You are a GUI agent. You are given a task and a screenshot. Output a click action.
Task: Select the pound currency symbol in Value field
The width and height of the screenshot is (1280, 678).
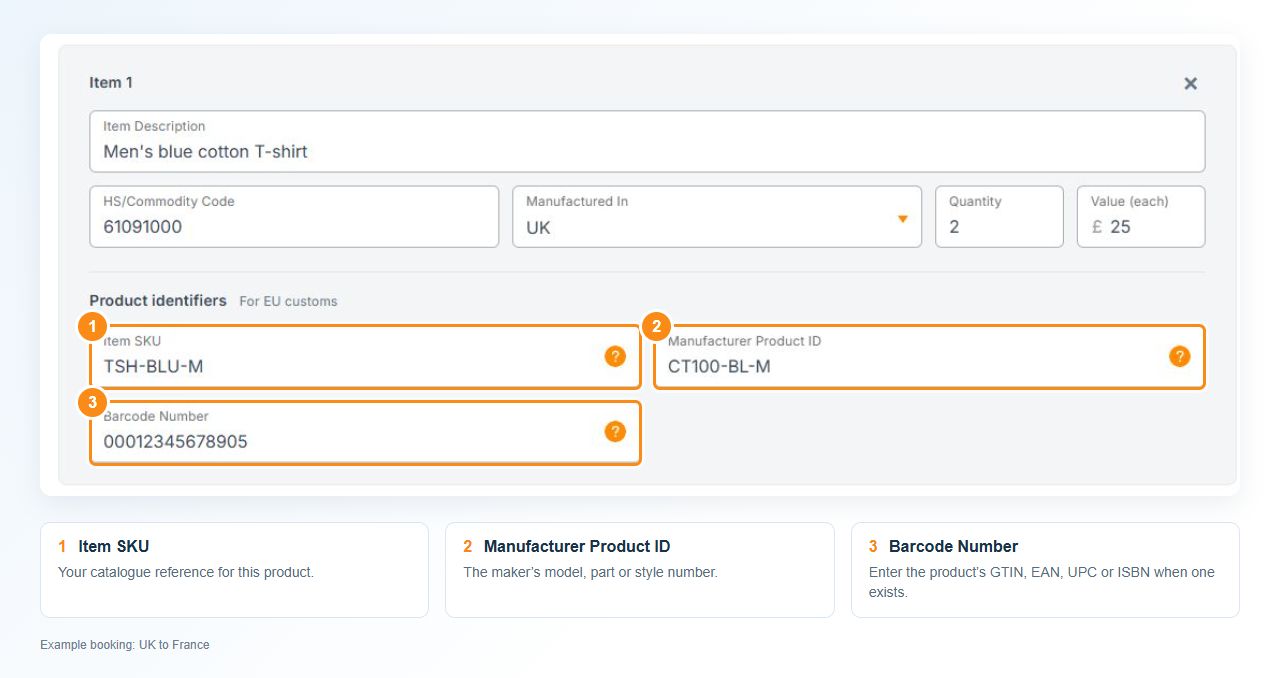pos(1097,227)
